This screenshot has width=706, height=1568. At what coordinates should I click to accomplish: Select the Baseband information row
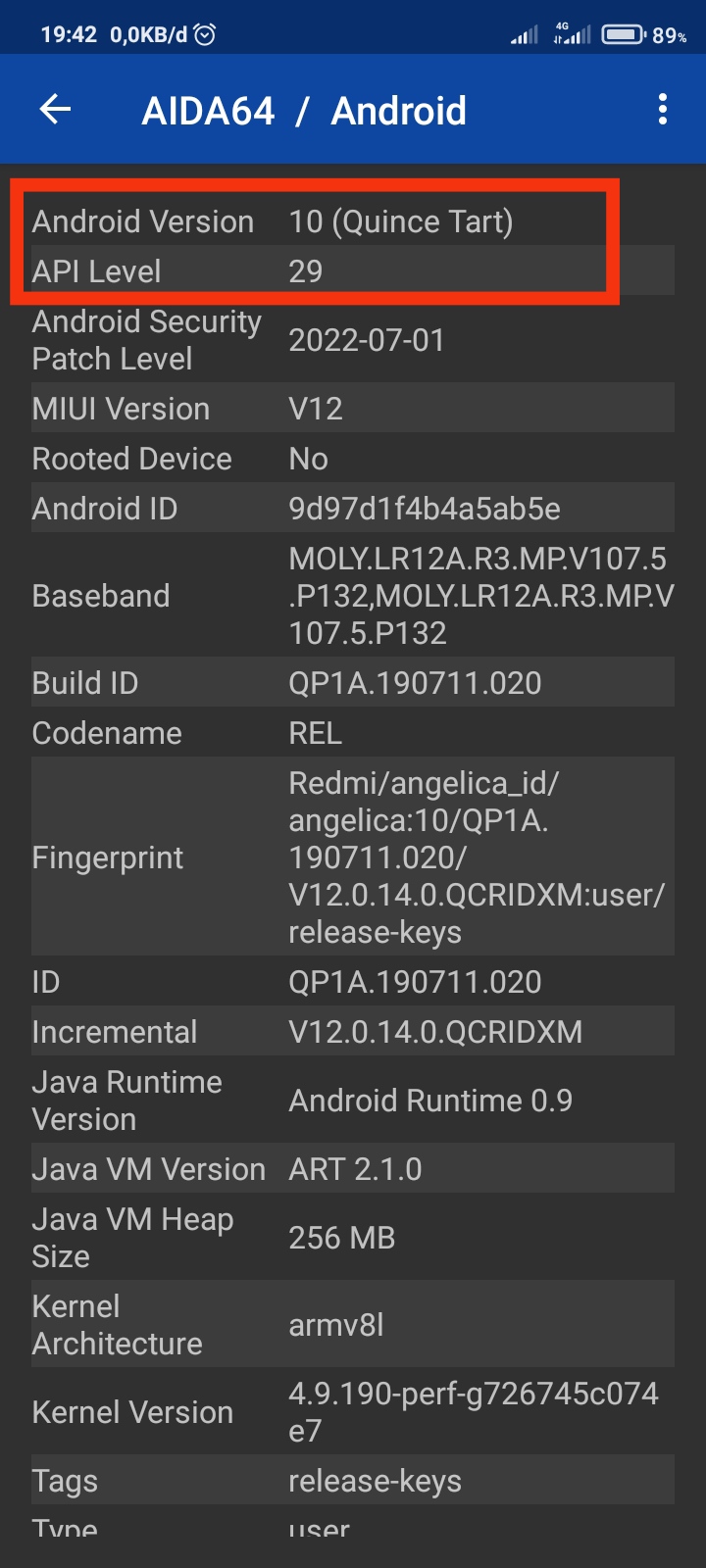coord(353,596)
